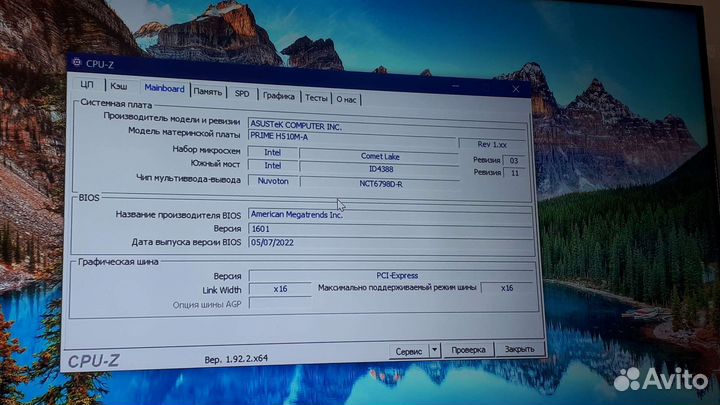Viewport: 720px width, 405px height.
Task: Click the PCI-Express version field
Action: (392, 276)
